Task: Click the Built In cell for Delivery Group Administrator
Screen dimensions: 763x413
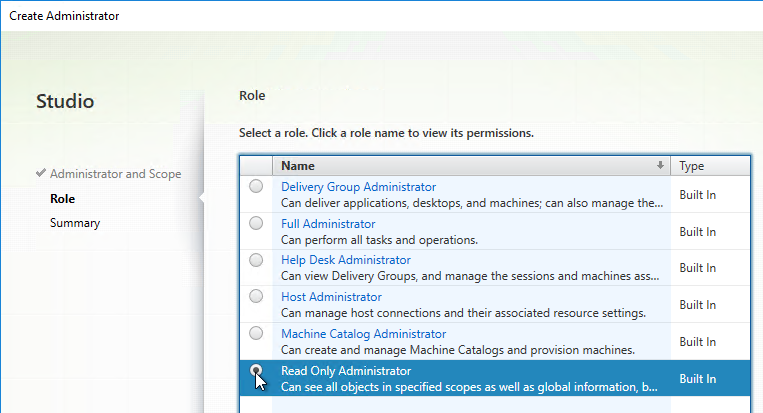Action: [697, 195]
